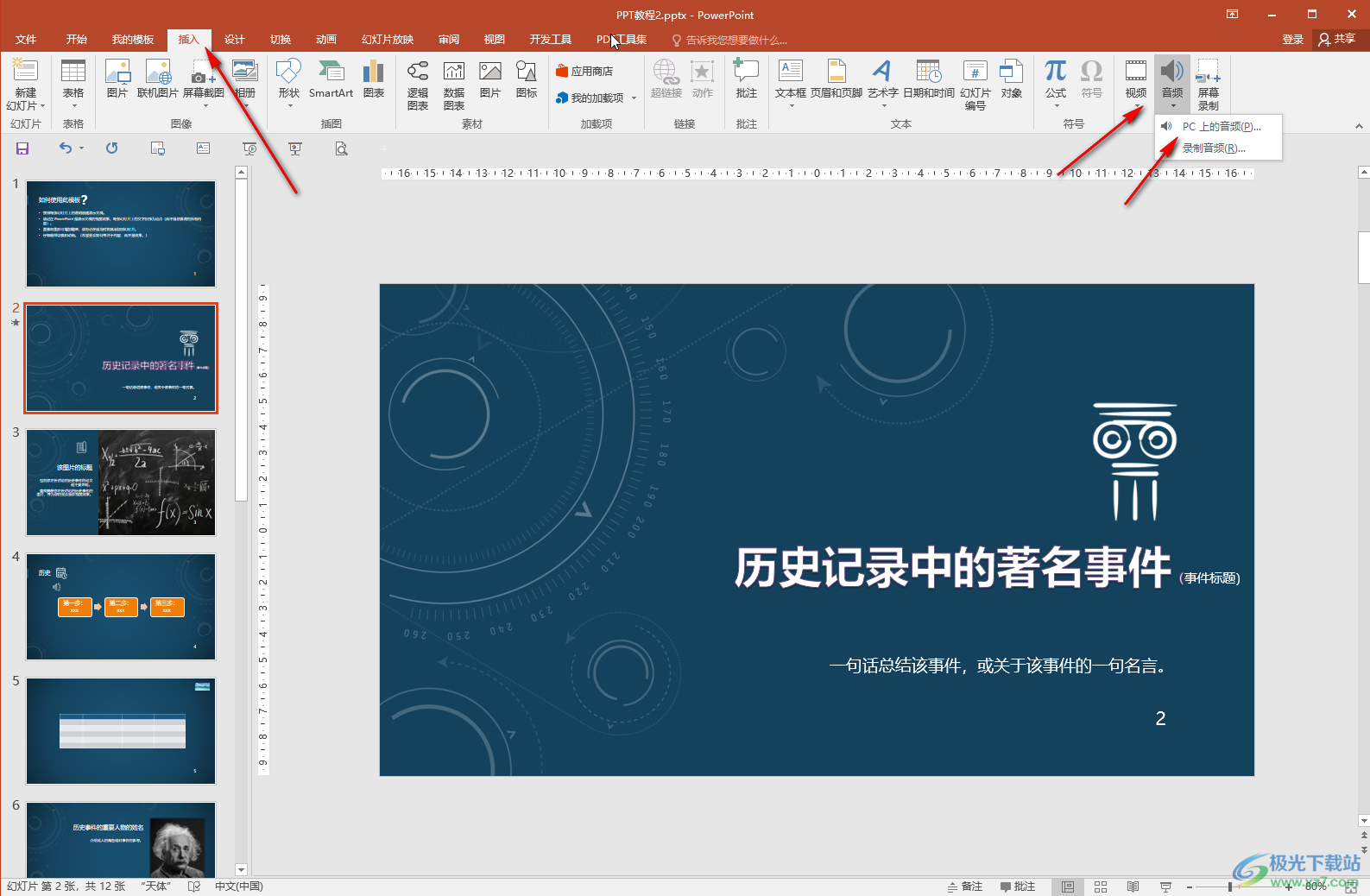Choose Audio on My PC (PC 上的音频)

(1218, 127)
